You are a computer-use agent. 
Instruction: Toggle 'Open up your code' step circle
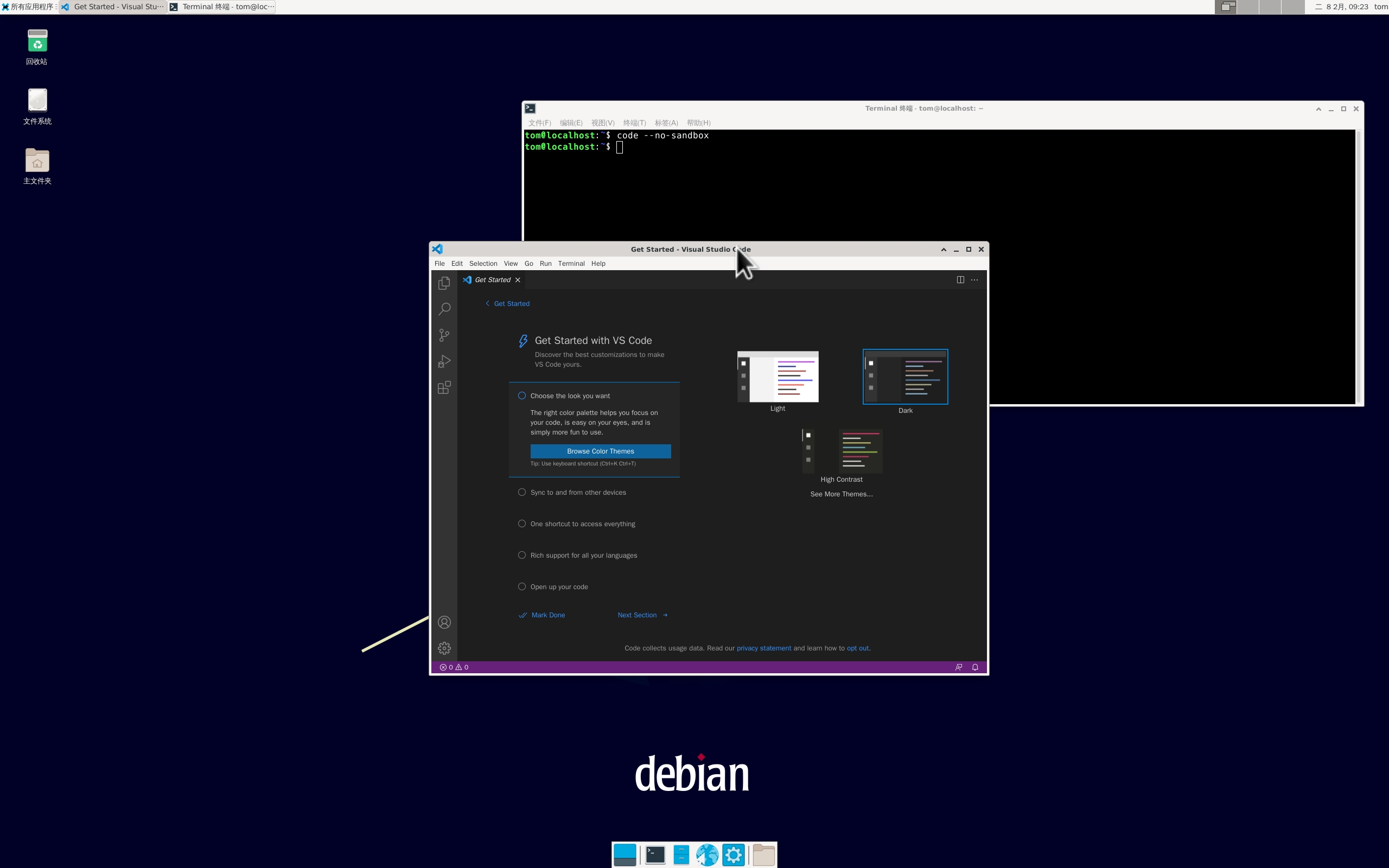coord(522,586)
